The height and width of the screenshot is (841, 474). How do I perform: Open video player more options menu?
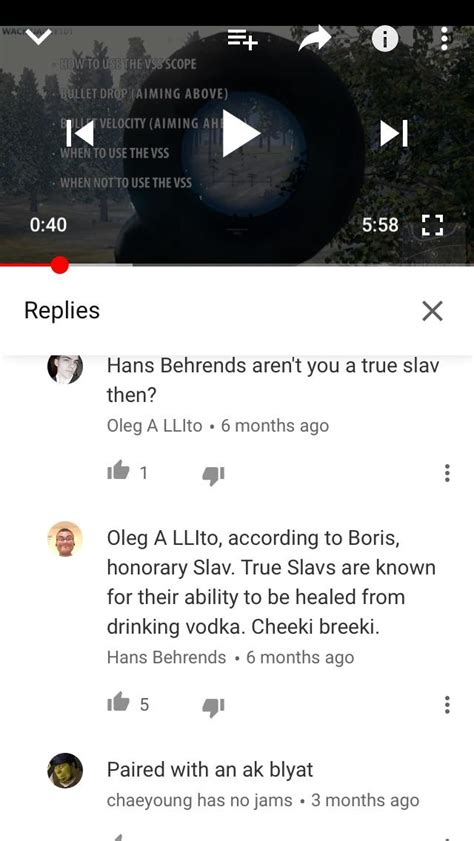tap(444, 39)
